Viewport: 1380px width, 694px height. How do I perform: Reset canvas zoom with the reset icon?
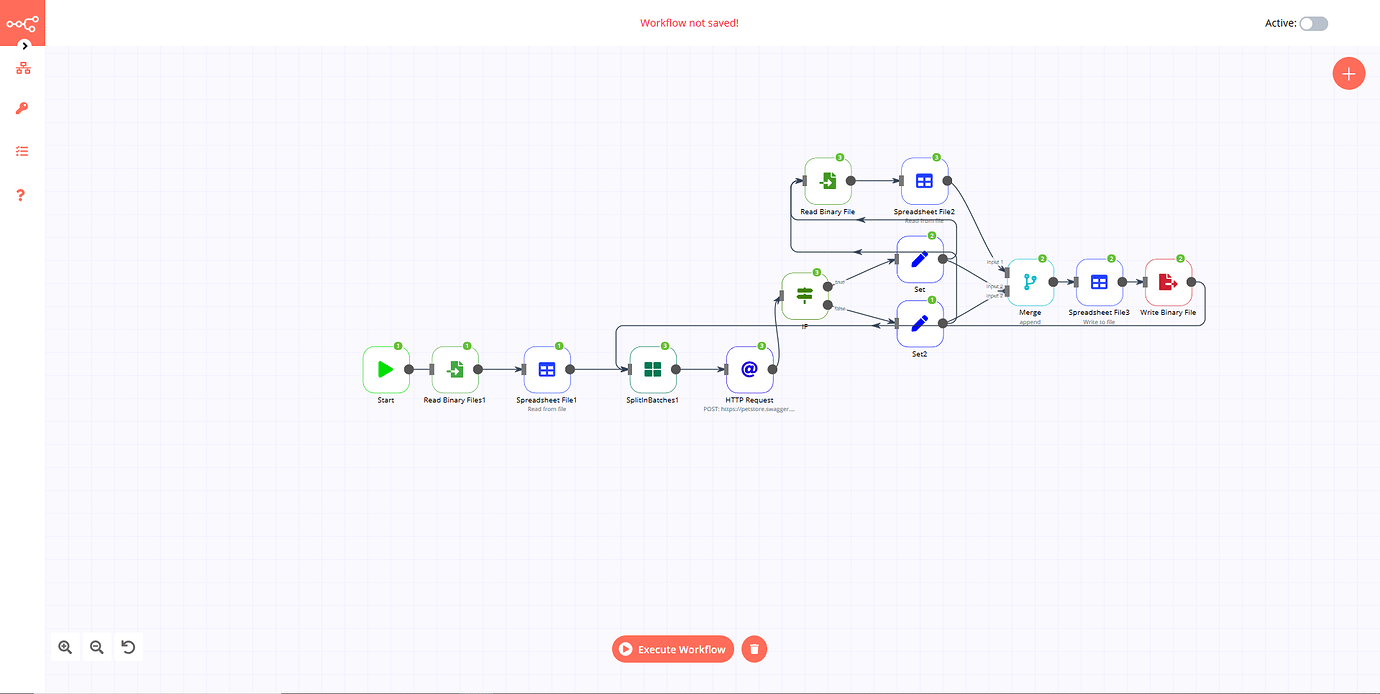128,647
